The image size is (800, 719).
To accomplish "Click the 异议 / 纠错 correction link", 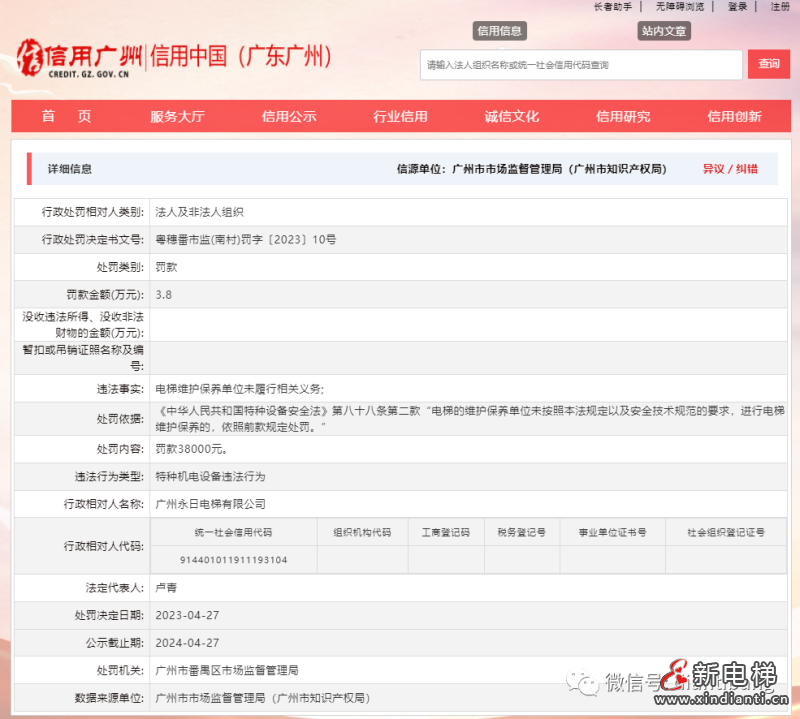I will [x=729, y=168].
